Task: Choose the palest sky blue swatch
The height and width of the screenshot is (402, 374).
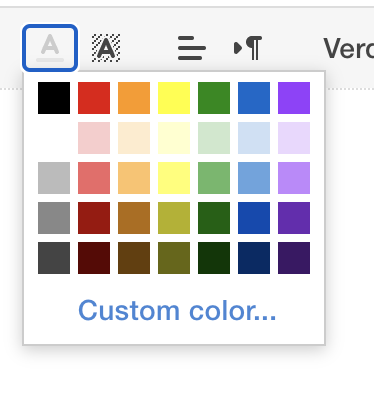Action: (x=254, y=138)
